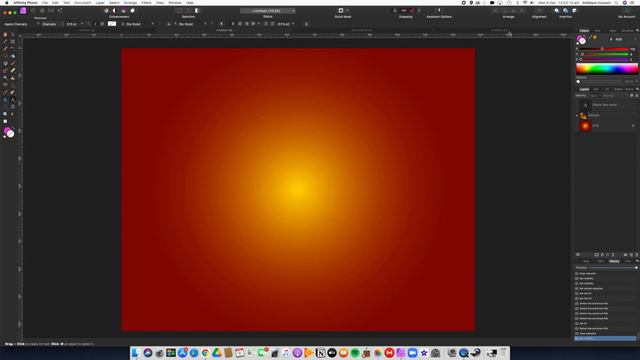The width and height of the screenshot is (640, 360).
Task: Click the Select All selection icon
Action: point(180,11)
